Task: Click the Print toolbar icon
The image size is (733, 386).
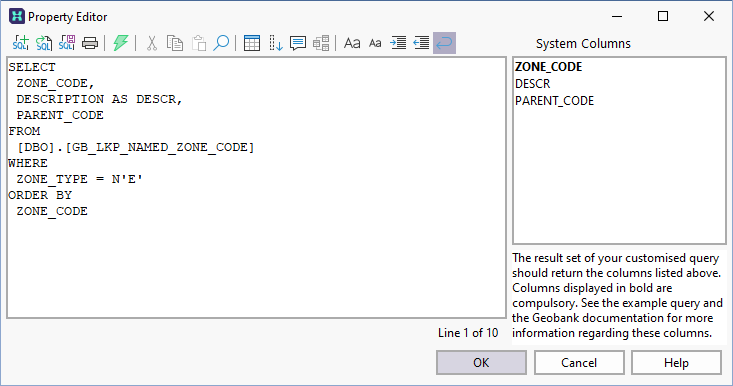Action: click(x=90, y=43)
